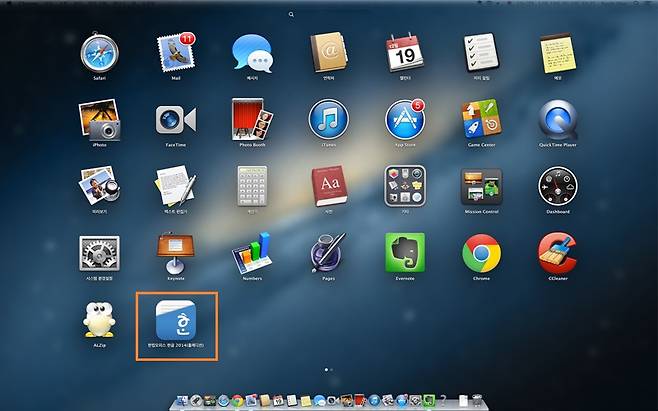Select the first Launchpad page dot
This screenshot has height=411, width=658.
coord(326,370)
